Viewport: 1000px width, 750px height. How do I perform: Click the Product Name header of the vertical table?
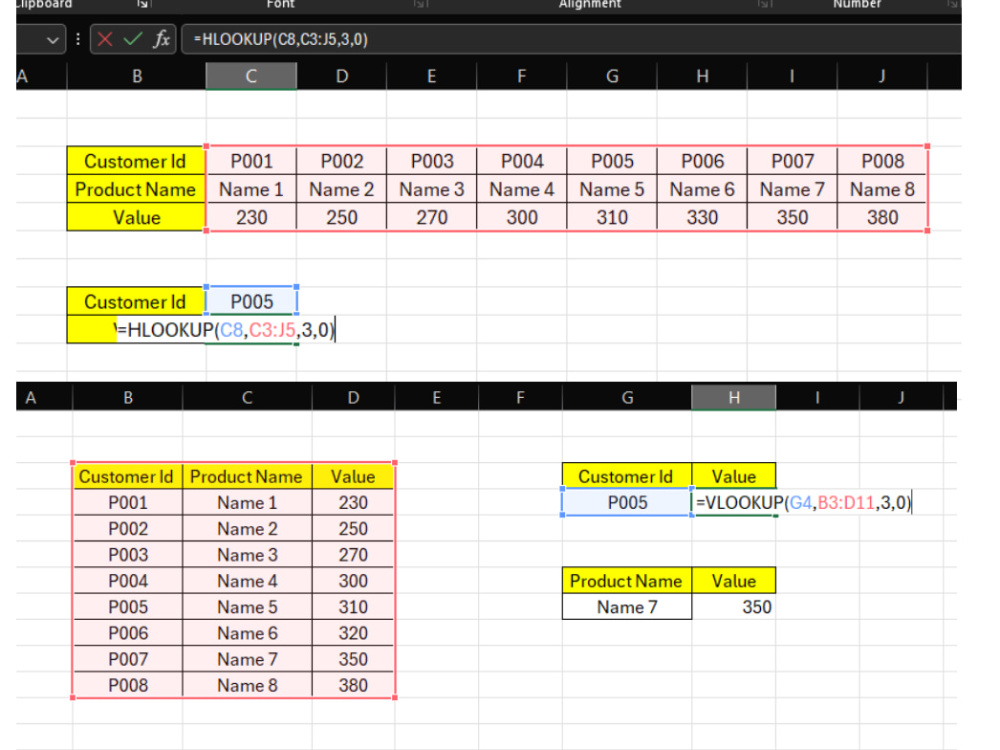[247, 477]
